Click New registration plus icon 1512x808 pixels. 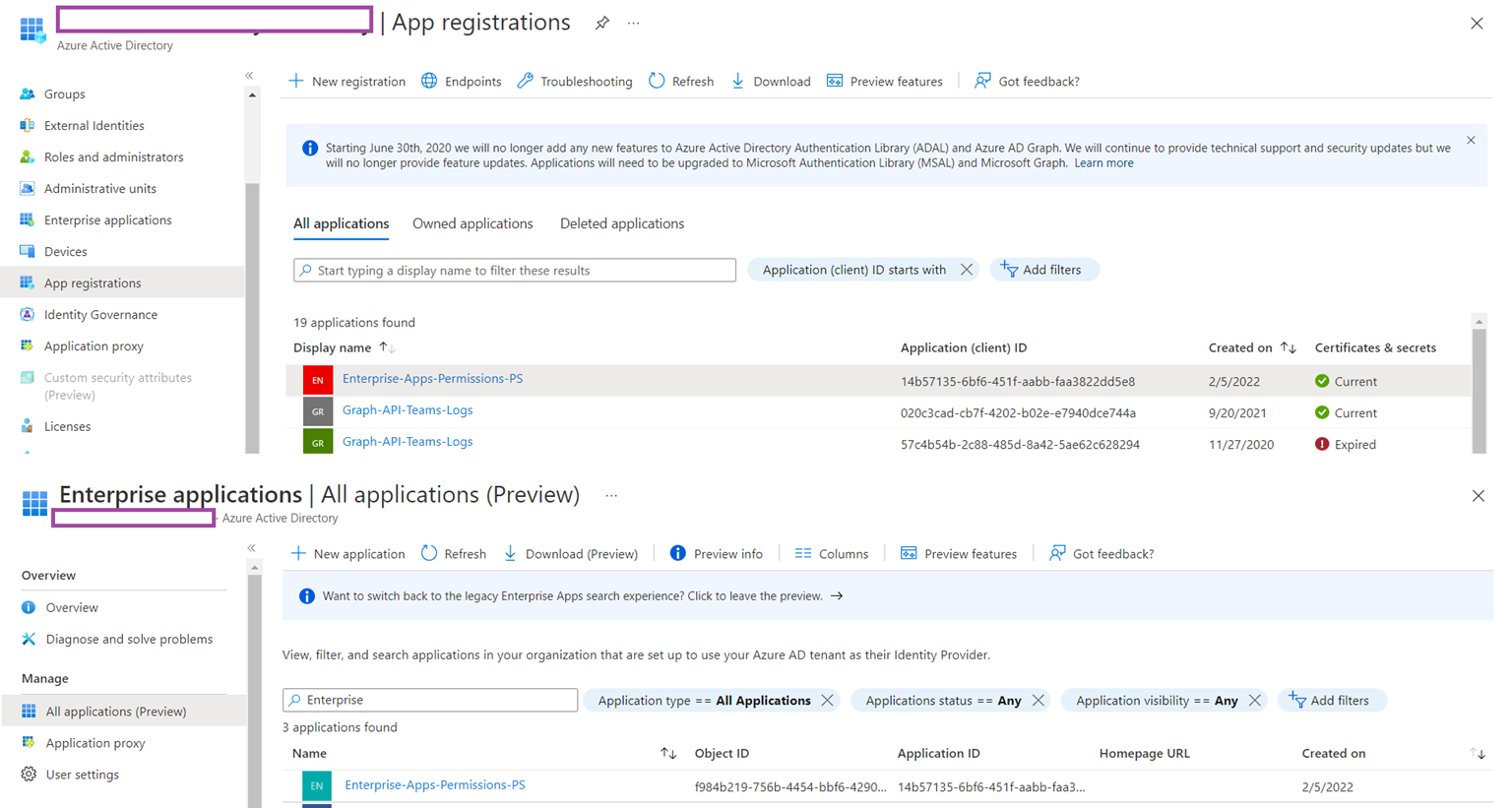pyautogui.click(x=296, y=81)
